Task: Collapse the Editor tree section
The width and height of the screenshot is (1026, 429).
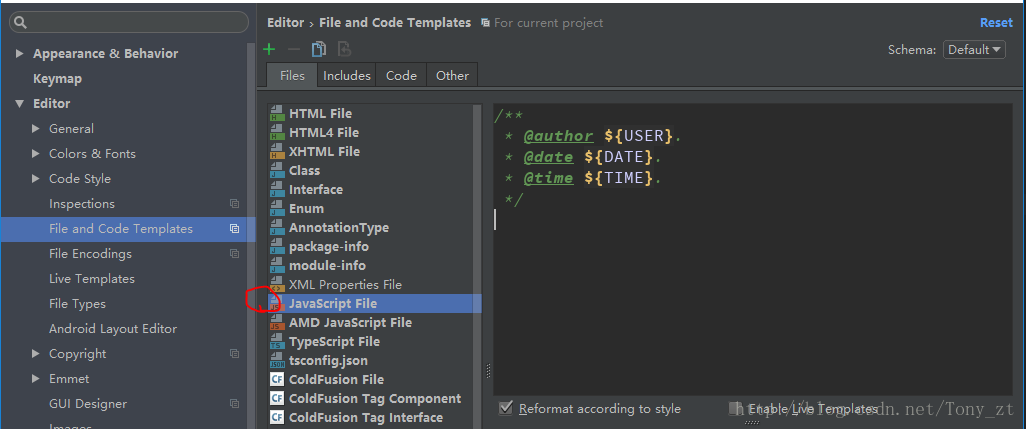Action: [x=20, y=104]
